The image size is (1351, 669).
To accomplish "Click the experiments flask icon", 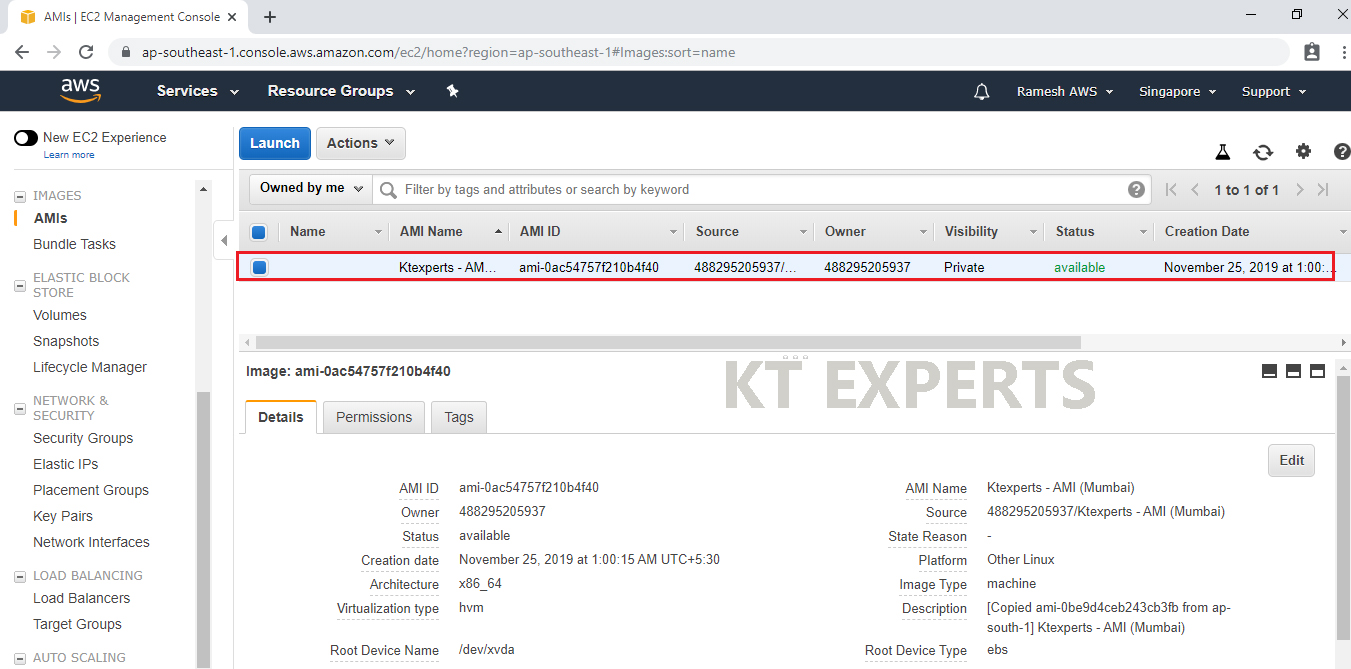I will click(1222, 152).
